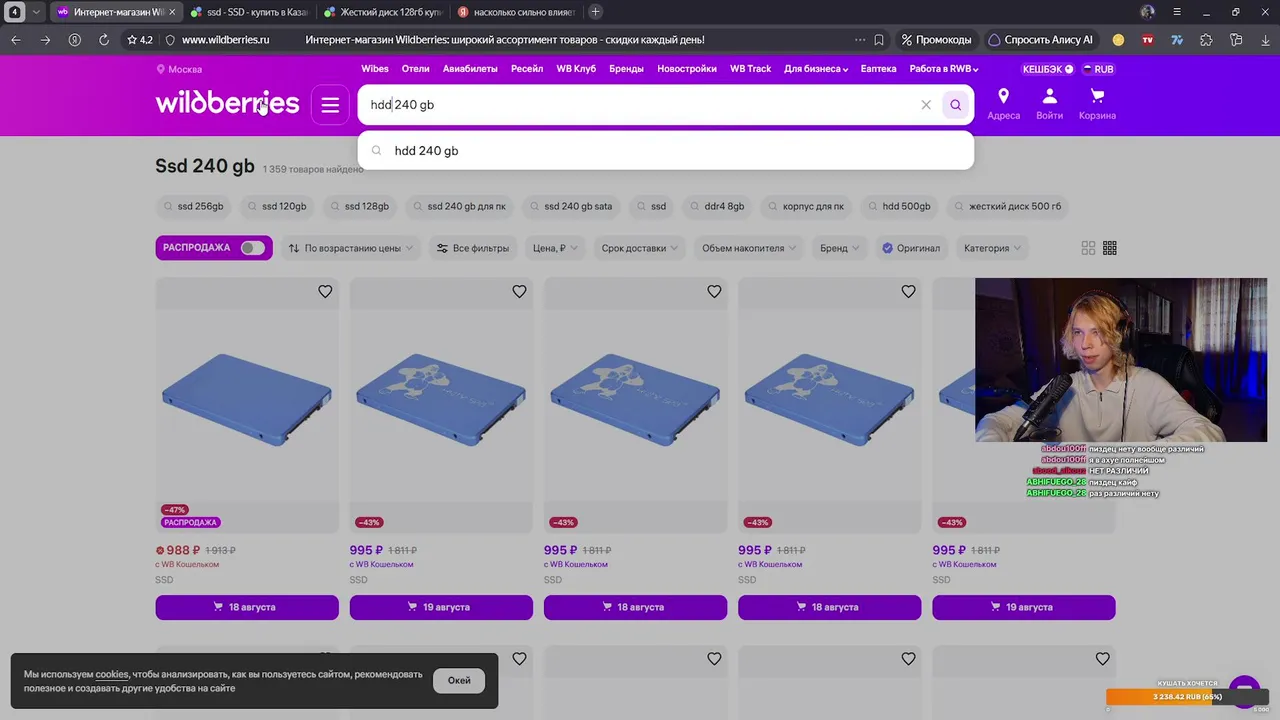Viewport: 1280px width, 720px height.
Task: Switch to large grid view
Action: [1088, 248]
